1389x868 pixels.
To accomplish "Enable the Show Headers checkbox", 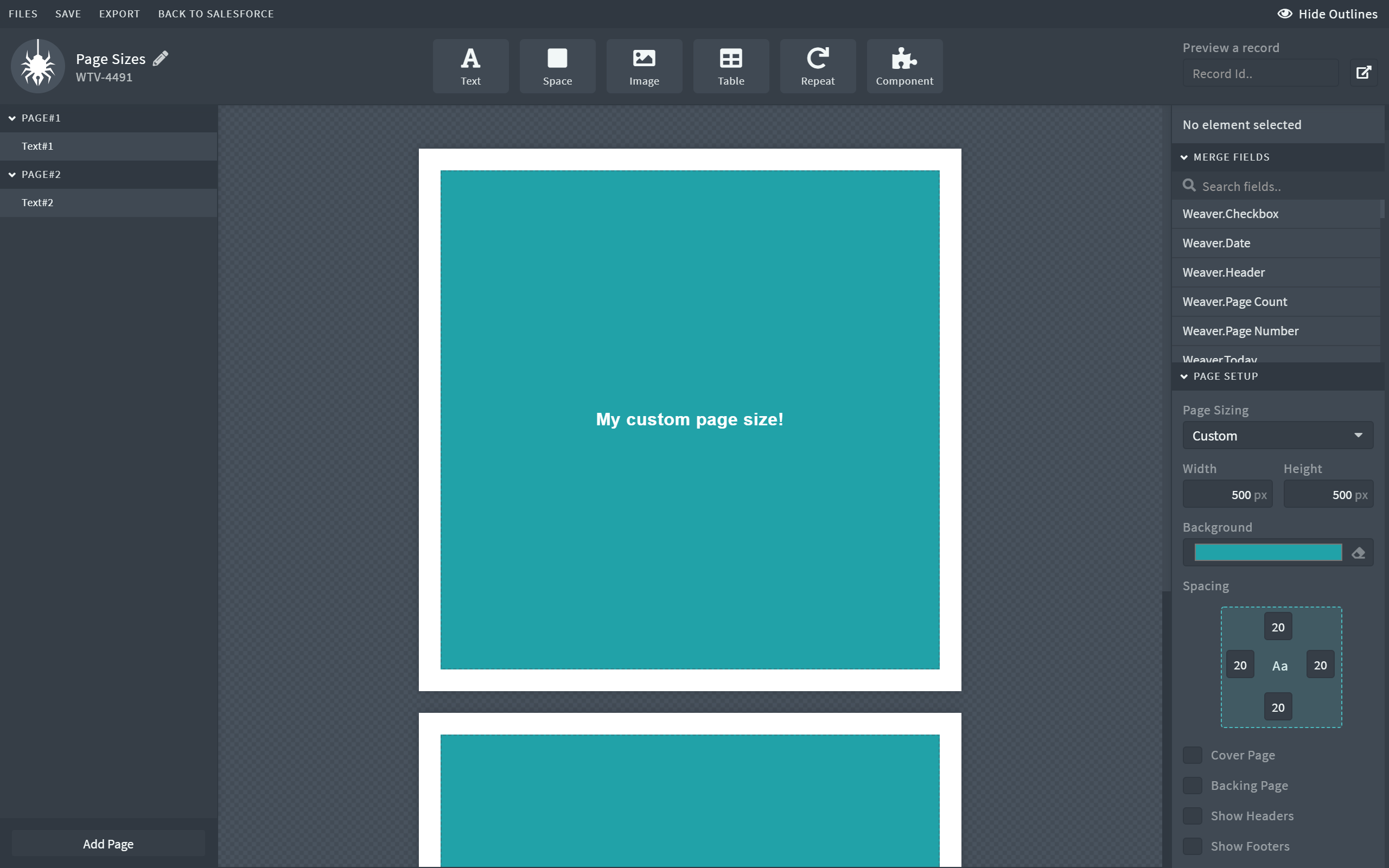I will coord(1192,816).
